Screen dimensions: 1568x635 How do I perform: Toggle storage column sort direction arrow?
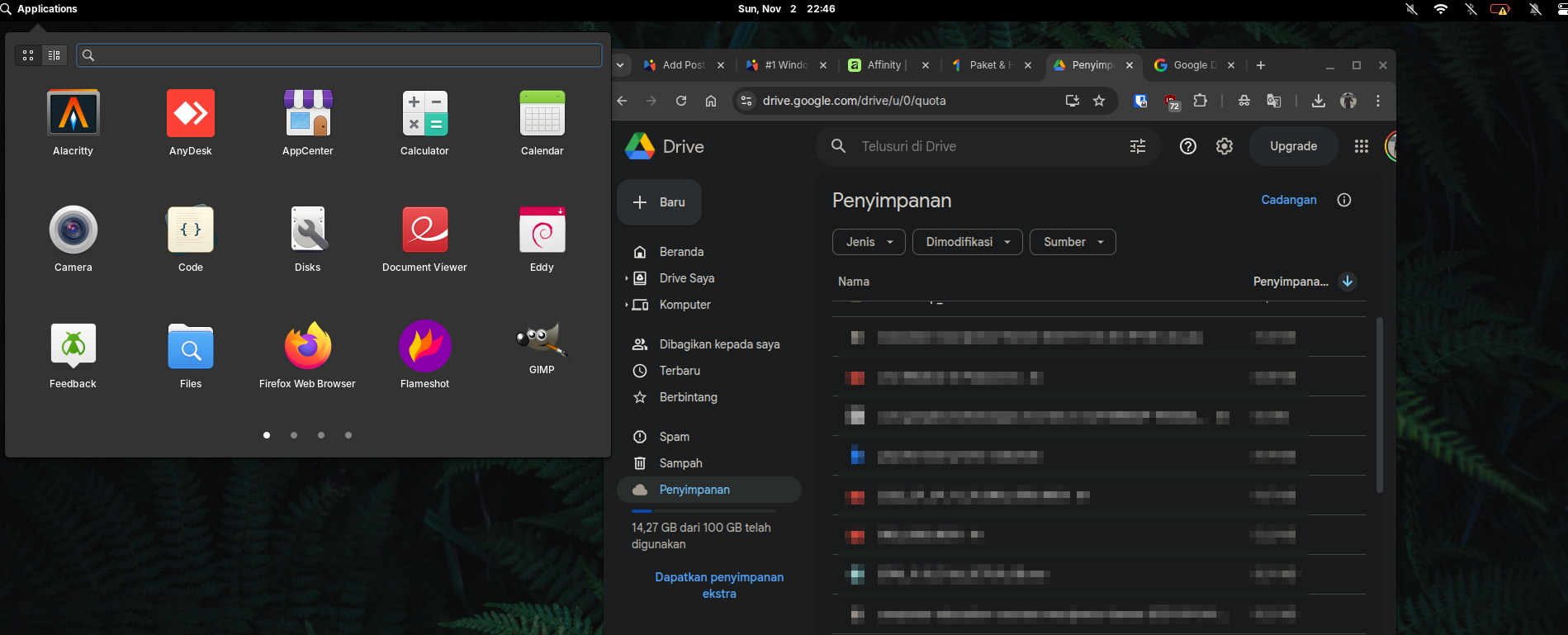(1347, 282)
